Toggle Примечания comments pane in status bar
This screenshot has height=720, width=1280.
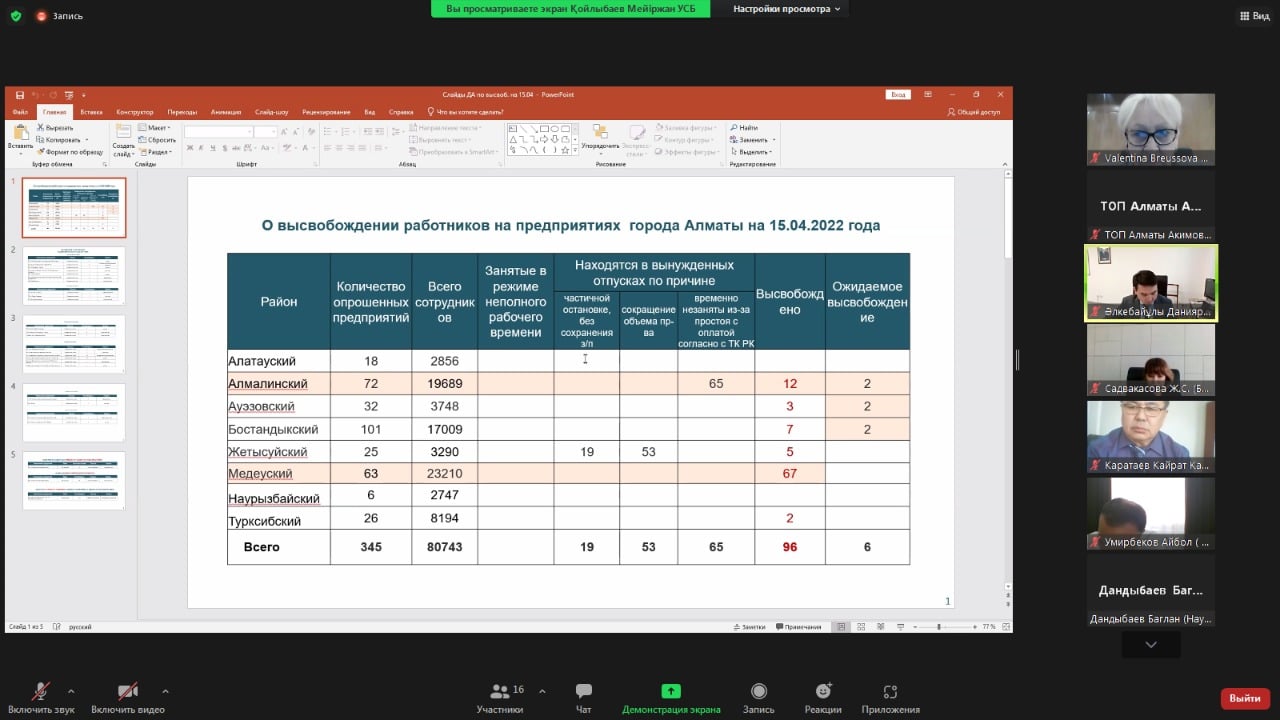797,627
